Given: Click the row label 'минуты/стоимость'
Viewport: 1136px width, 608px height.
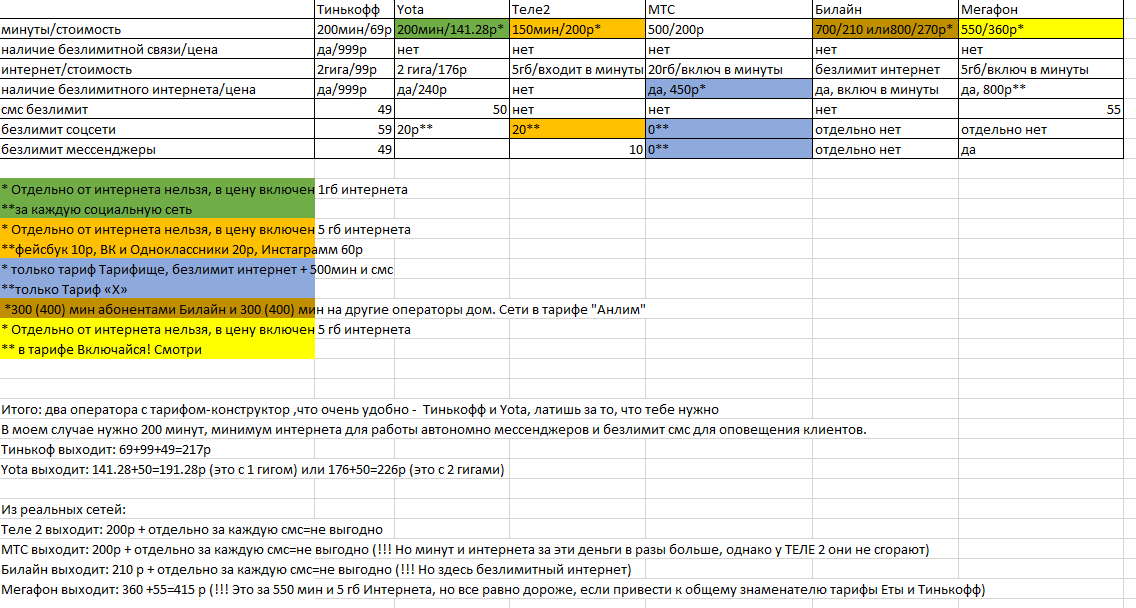Looking at the screenshot, I should (x=157, y=30).
